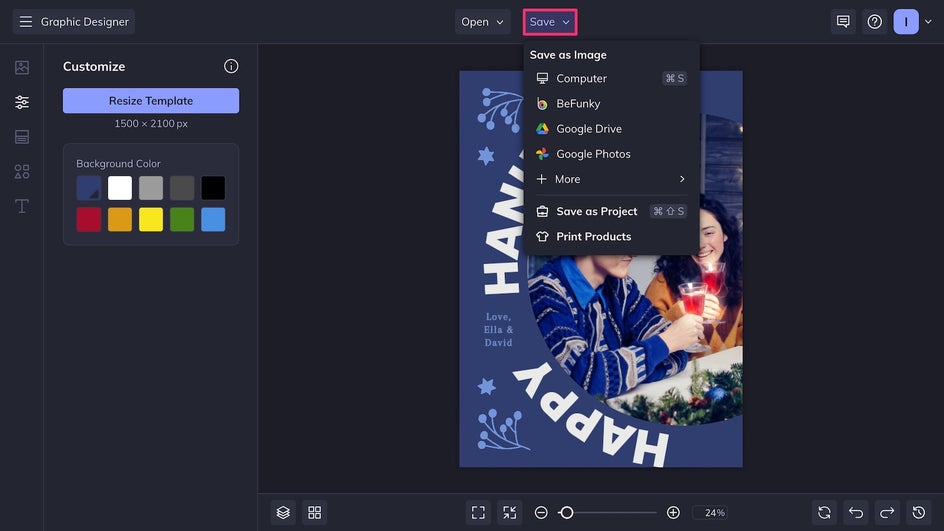Screen dimensions: 944x531
Task: Expand the account dropdown arrow
Action: click(928, 22)
